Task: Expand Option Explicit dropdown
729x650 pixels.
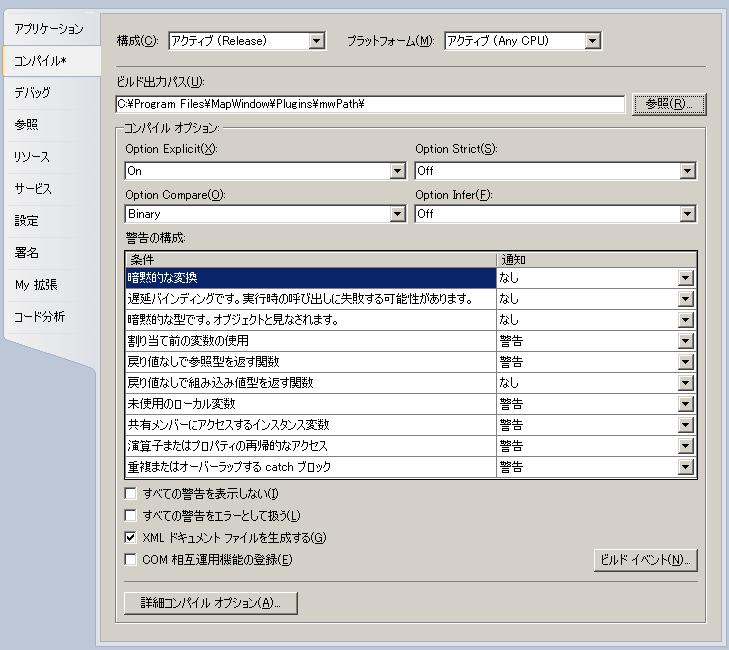Action: point(397,171)
